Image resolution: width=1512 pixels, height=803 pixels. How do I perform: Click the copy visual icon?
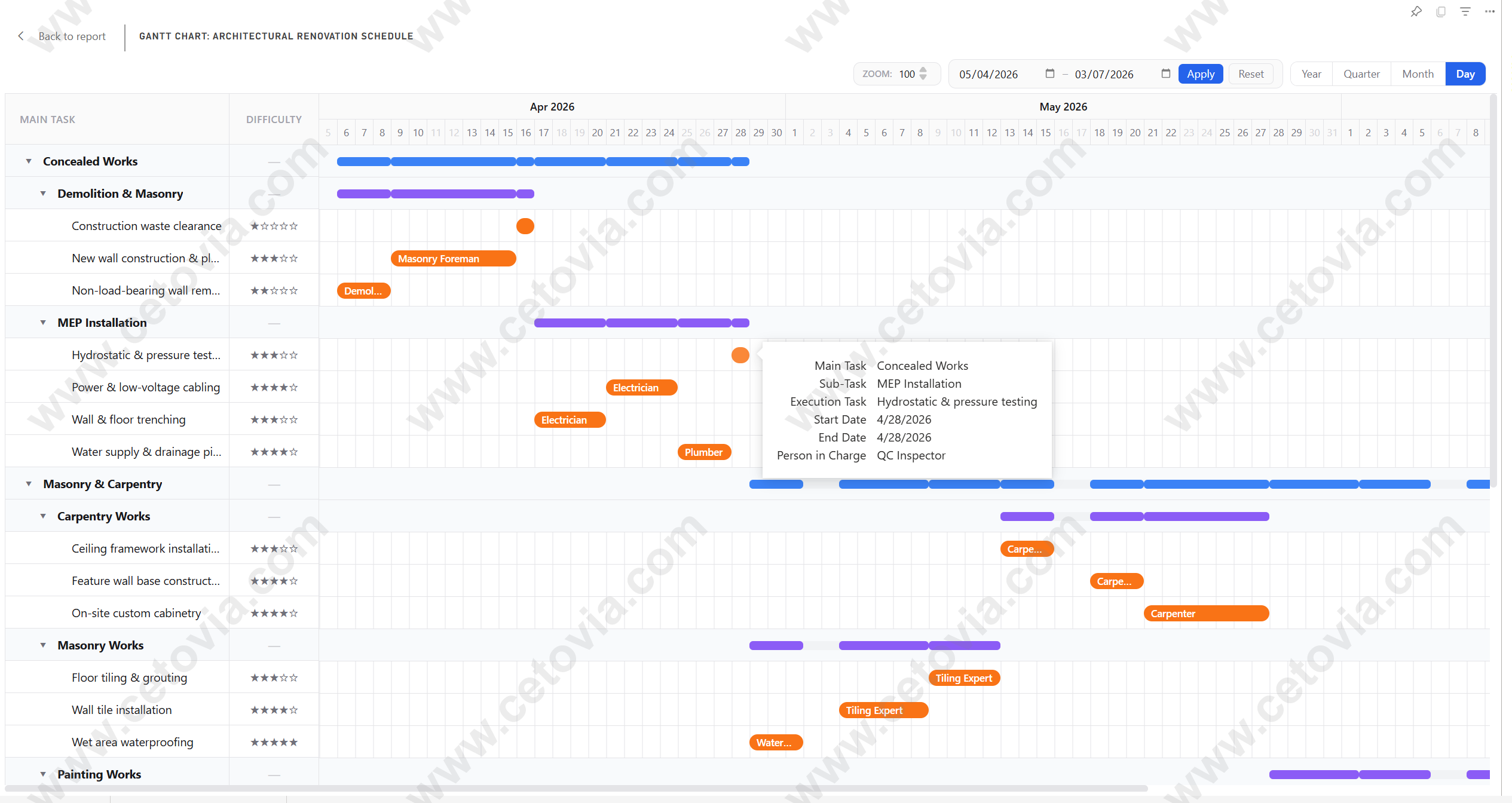click(x=1441, y=11)
